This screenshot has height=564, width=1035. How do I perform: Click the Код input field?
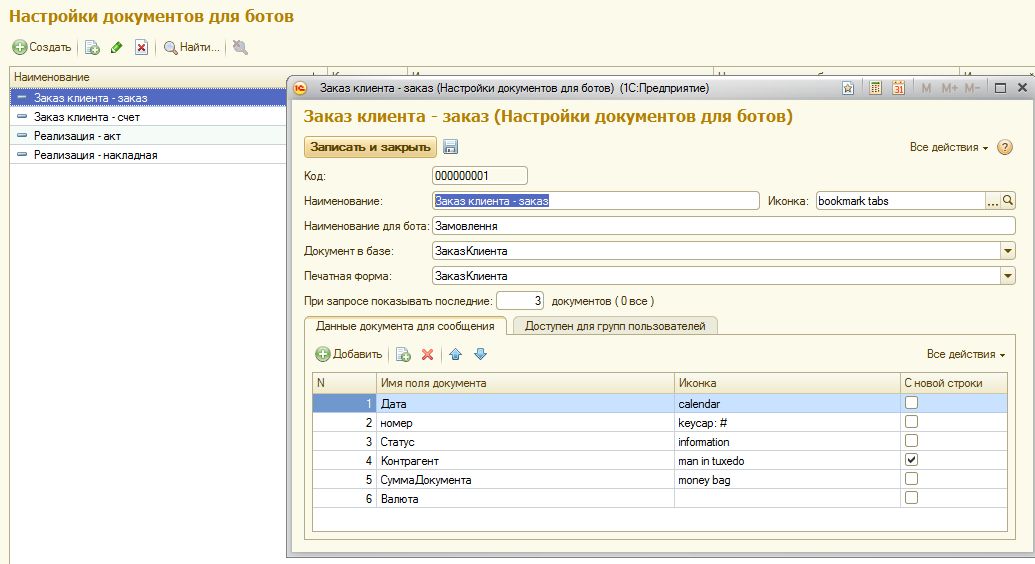click(x=480, y=176)
